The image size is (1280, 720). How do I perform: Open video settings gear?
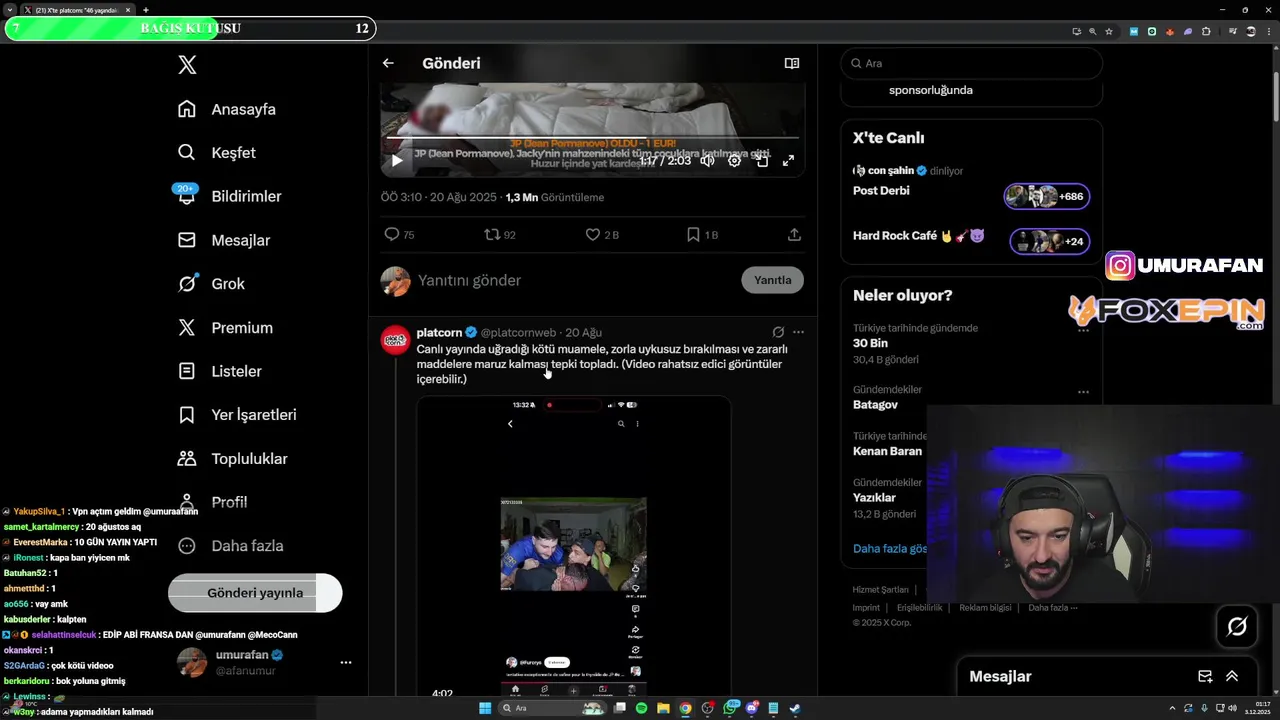pyautogui.click(x=734, y=160)
